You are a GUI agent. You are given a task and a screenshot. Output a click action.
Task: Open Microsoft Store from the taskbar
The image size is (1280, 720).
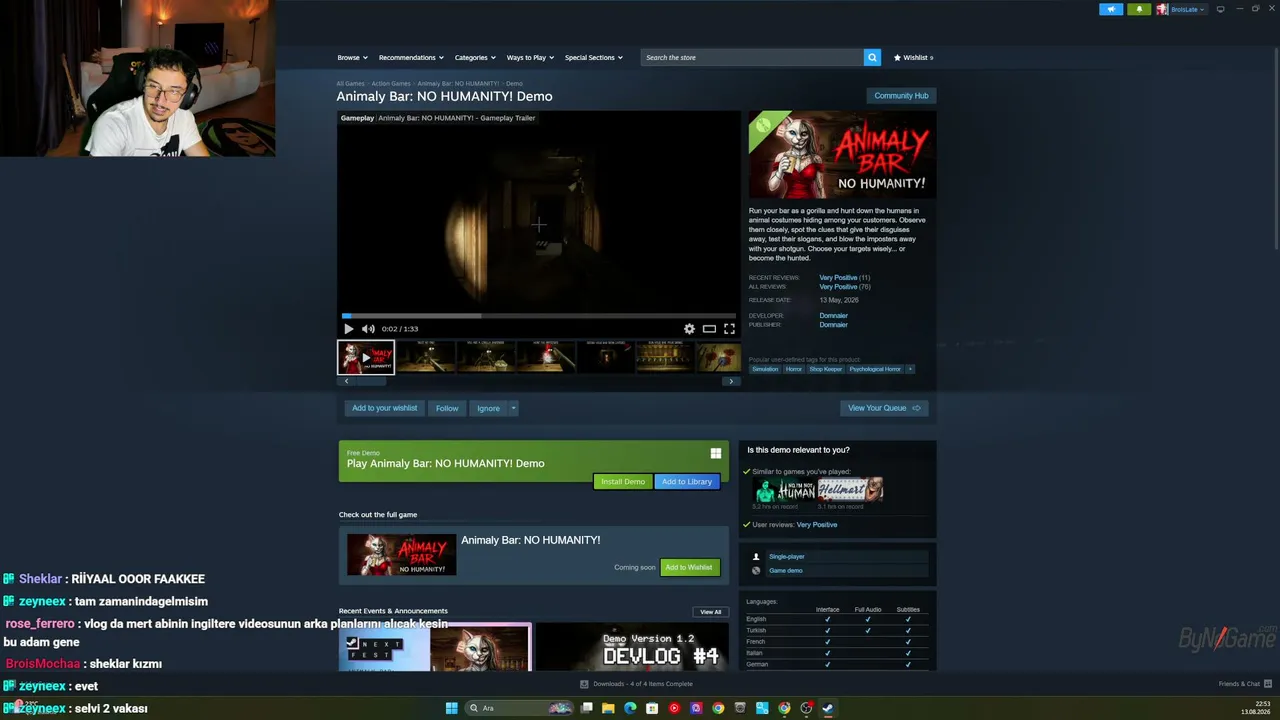(652, 708)
